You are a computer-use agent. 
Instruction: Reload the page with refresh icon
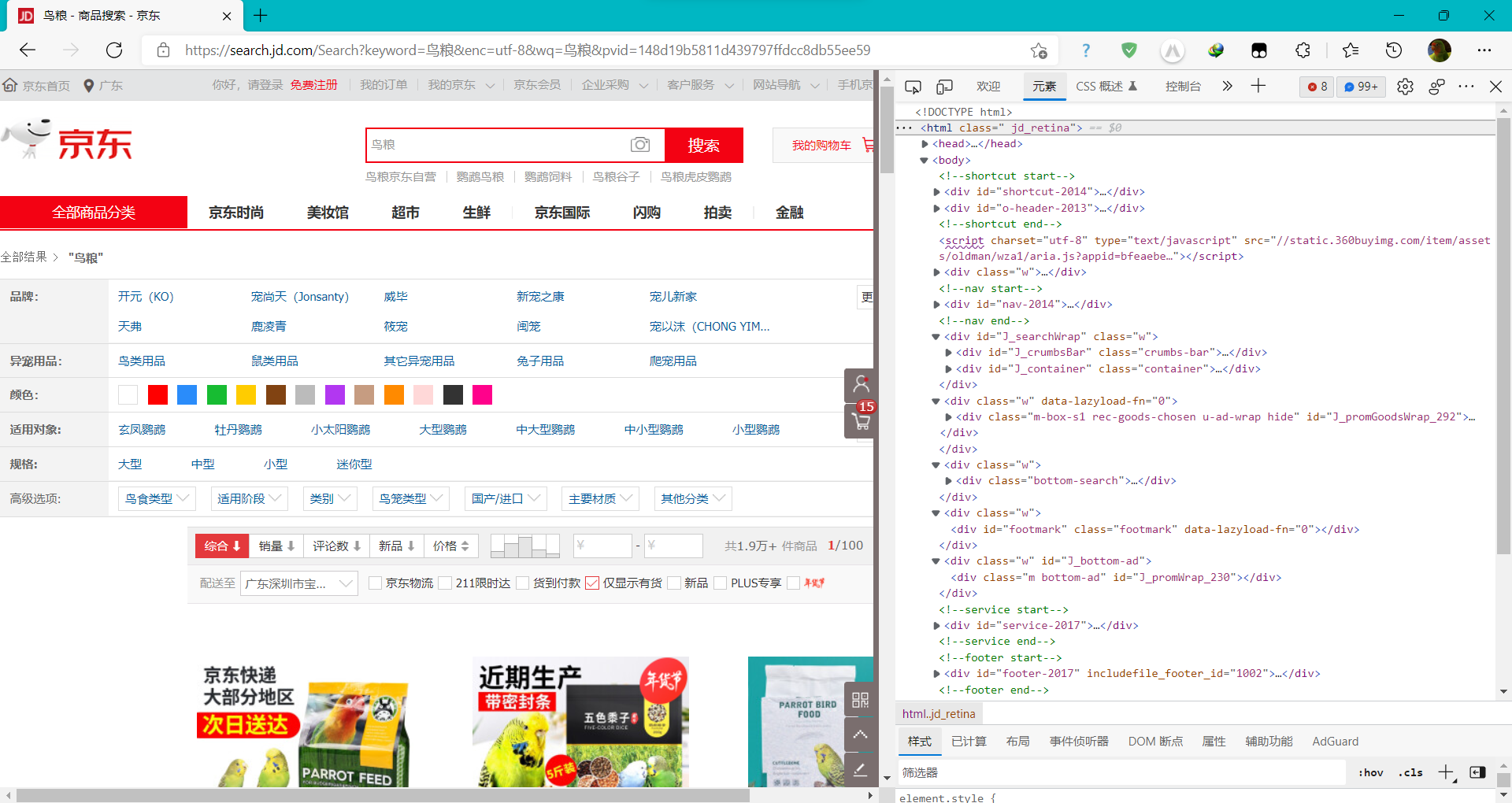click(x=114, y=50)
